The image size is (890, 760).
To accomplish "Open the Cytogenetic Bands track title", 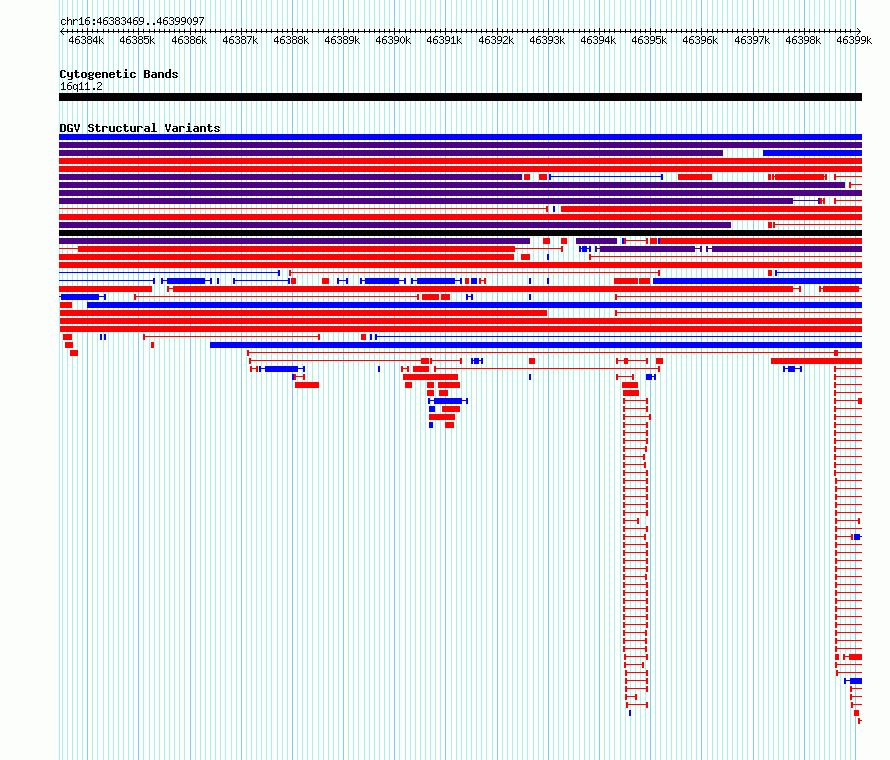I will tap(119, 74).
